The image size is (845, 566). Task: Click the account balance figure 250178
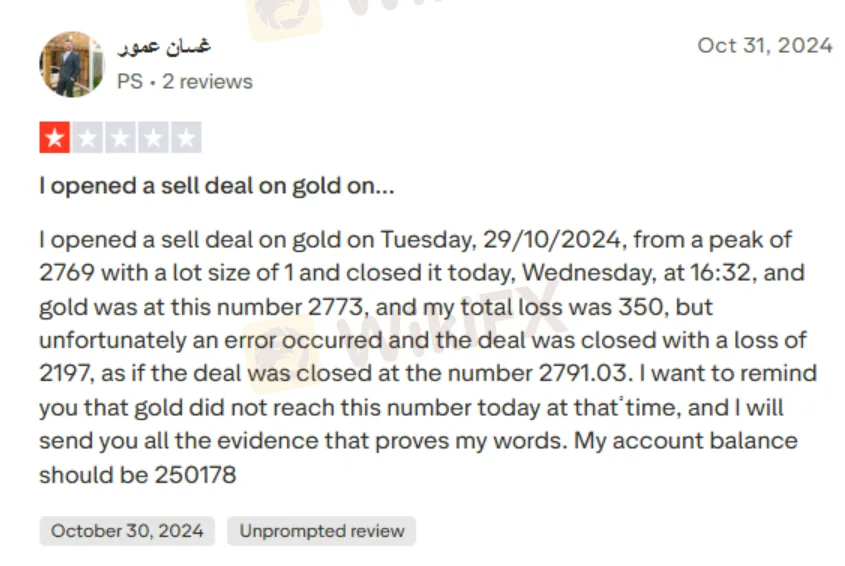(195, 475)
